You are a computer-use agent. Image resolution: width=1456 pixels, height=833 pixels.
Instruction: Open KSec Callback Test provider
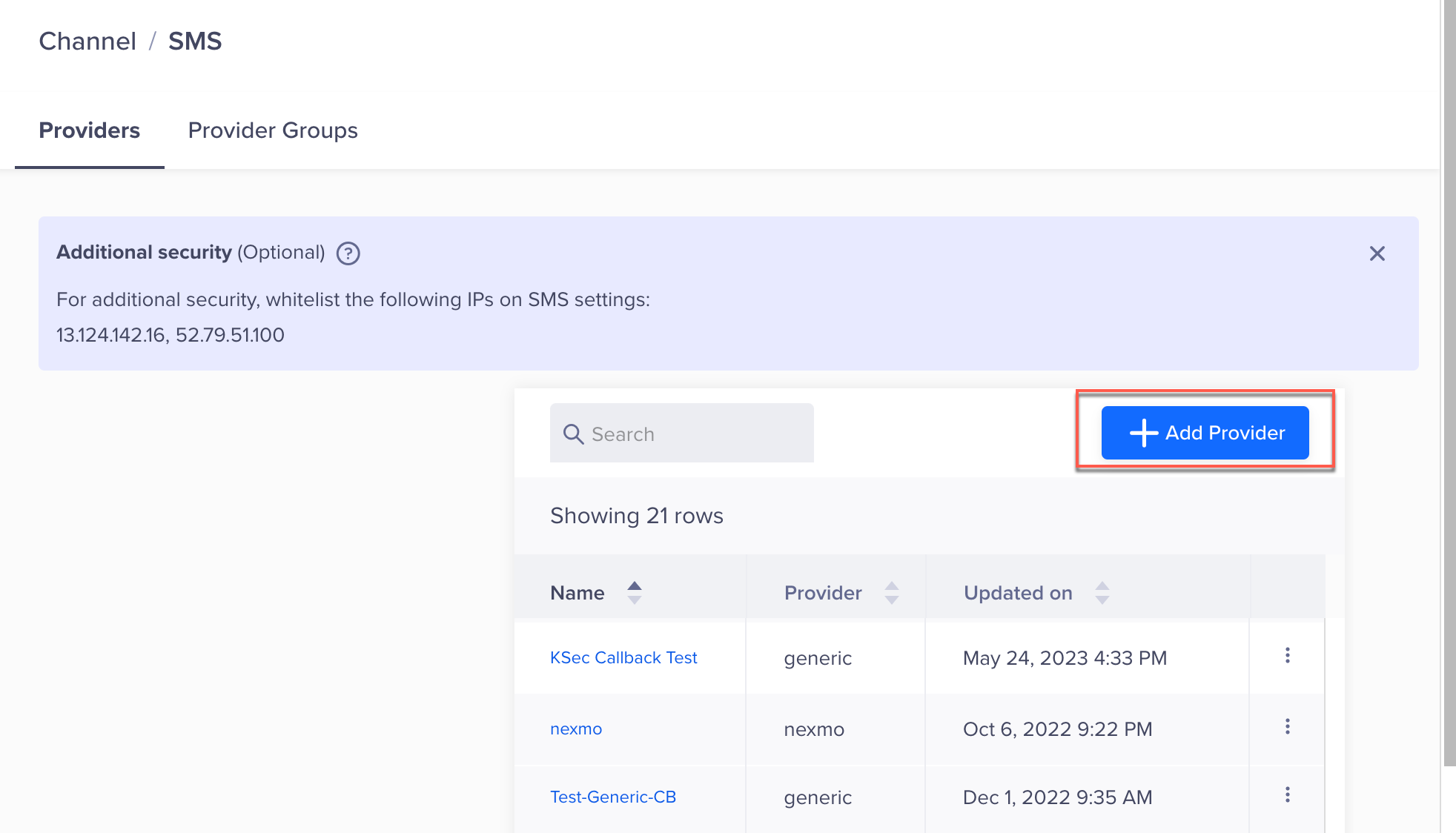624,657
